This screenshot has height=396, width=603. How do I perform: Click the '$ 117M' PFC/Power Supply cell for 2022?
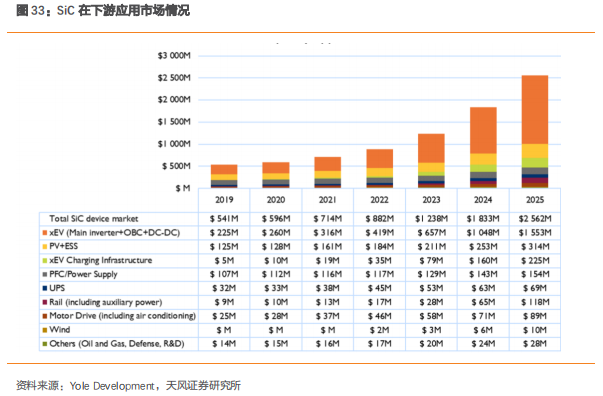tap(380, 275)
